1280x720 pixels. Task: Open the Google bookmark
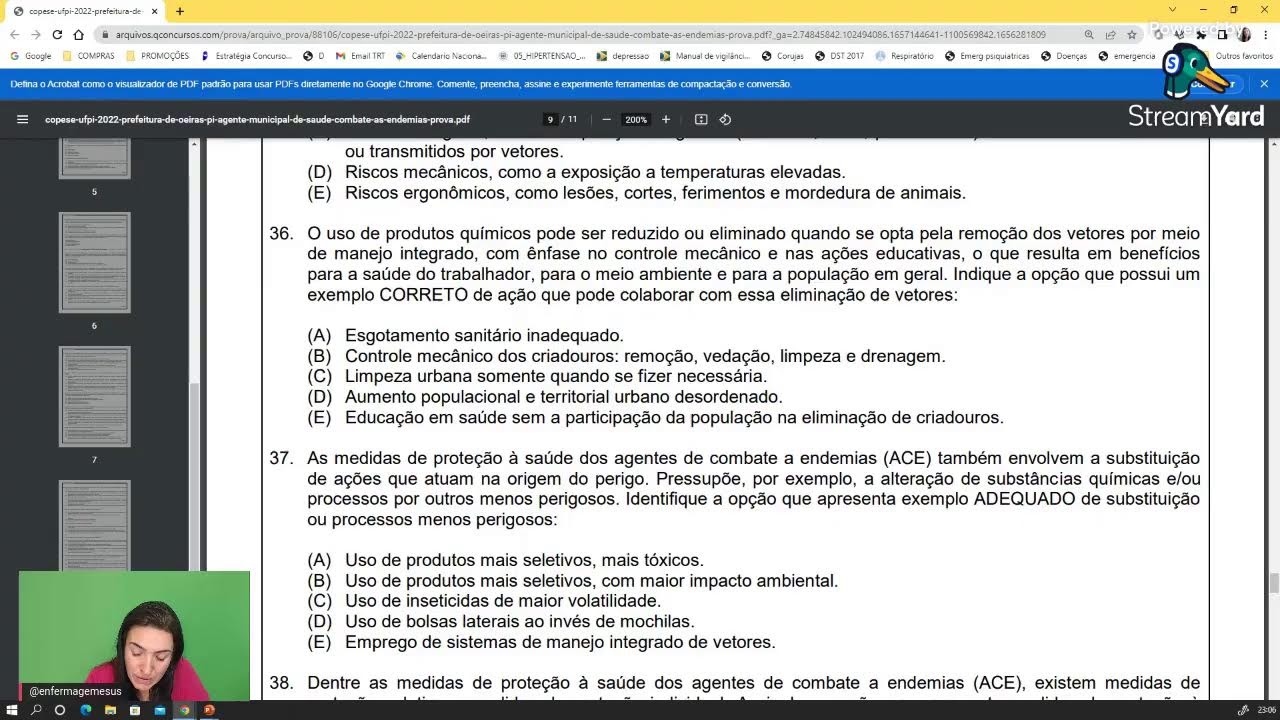(30, 56)
